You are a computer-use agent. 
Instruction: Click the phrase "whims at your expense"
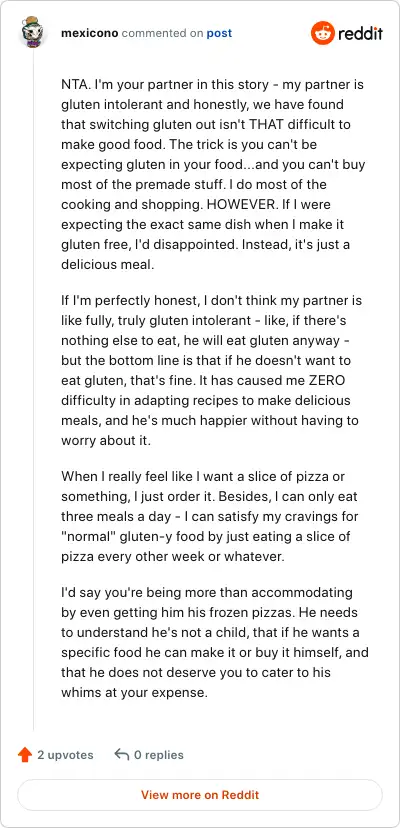pos(133,692)
